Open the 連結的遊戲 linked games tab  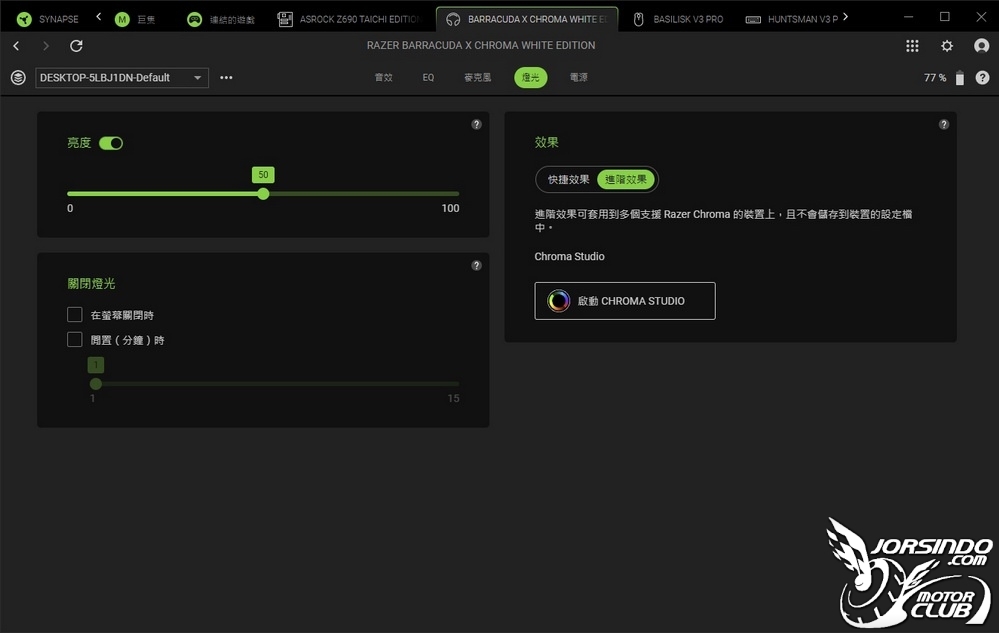[x=220, y=19]
